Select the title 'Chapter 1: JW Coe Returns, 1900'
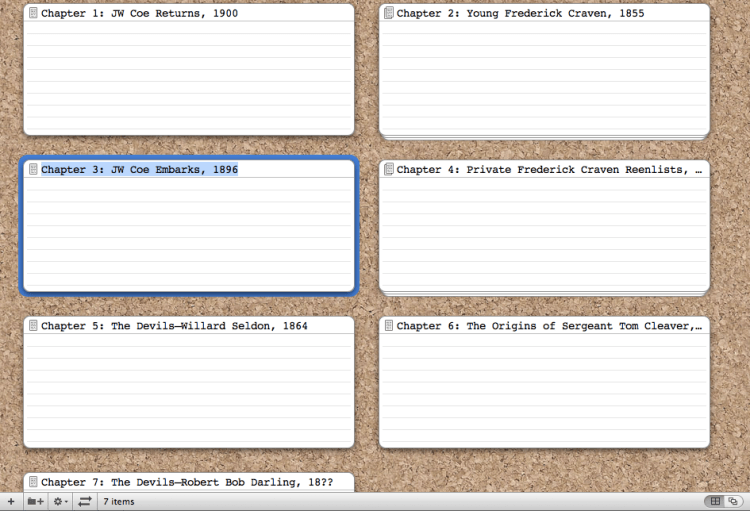Screen dimensions: 750x511 click(x=139, y=14)
